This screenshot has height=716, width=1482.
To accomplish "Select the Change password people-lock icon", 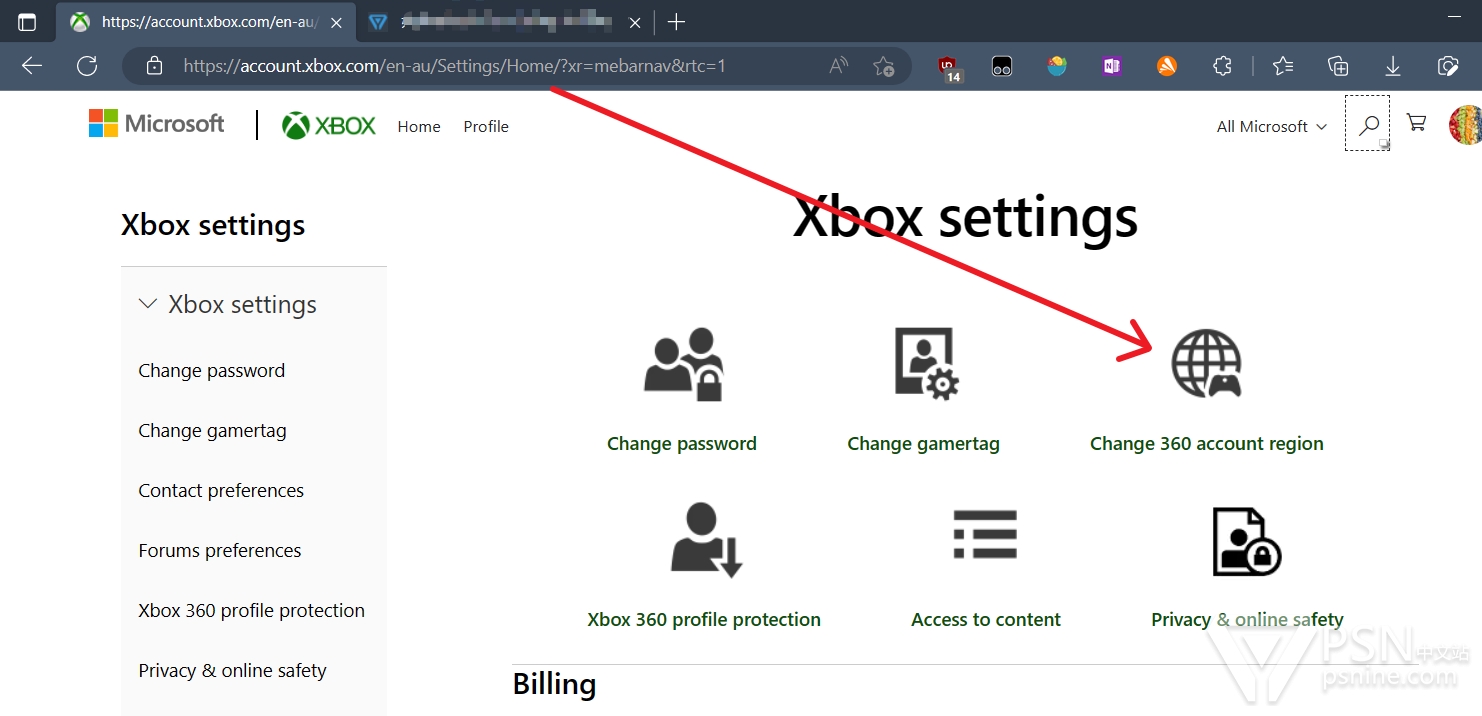I will pyautogui.click(x=683, y=365).
